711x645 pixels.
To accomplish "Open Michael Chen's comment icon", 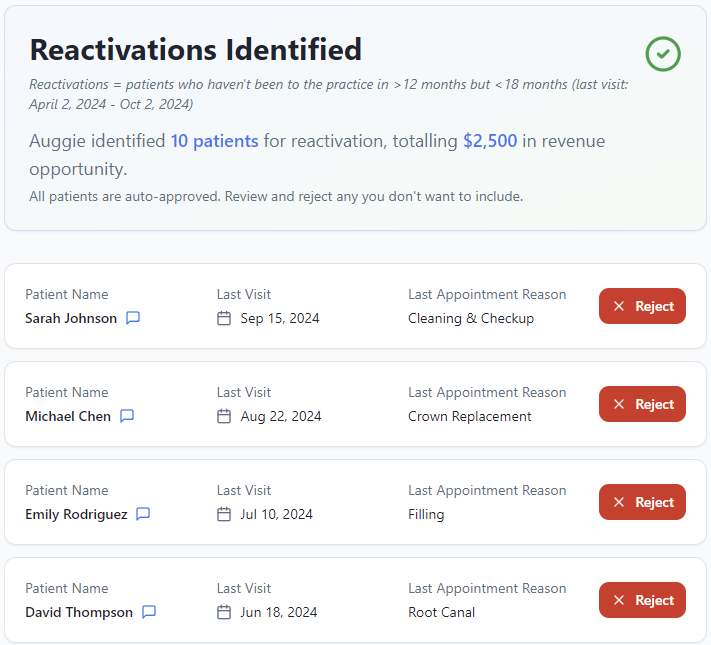I will click(127, 416).
